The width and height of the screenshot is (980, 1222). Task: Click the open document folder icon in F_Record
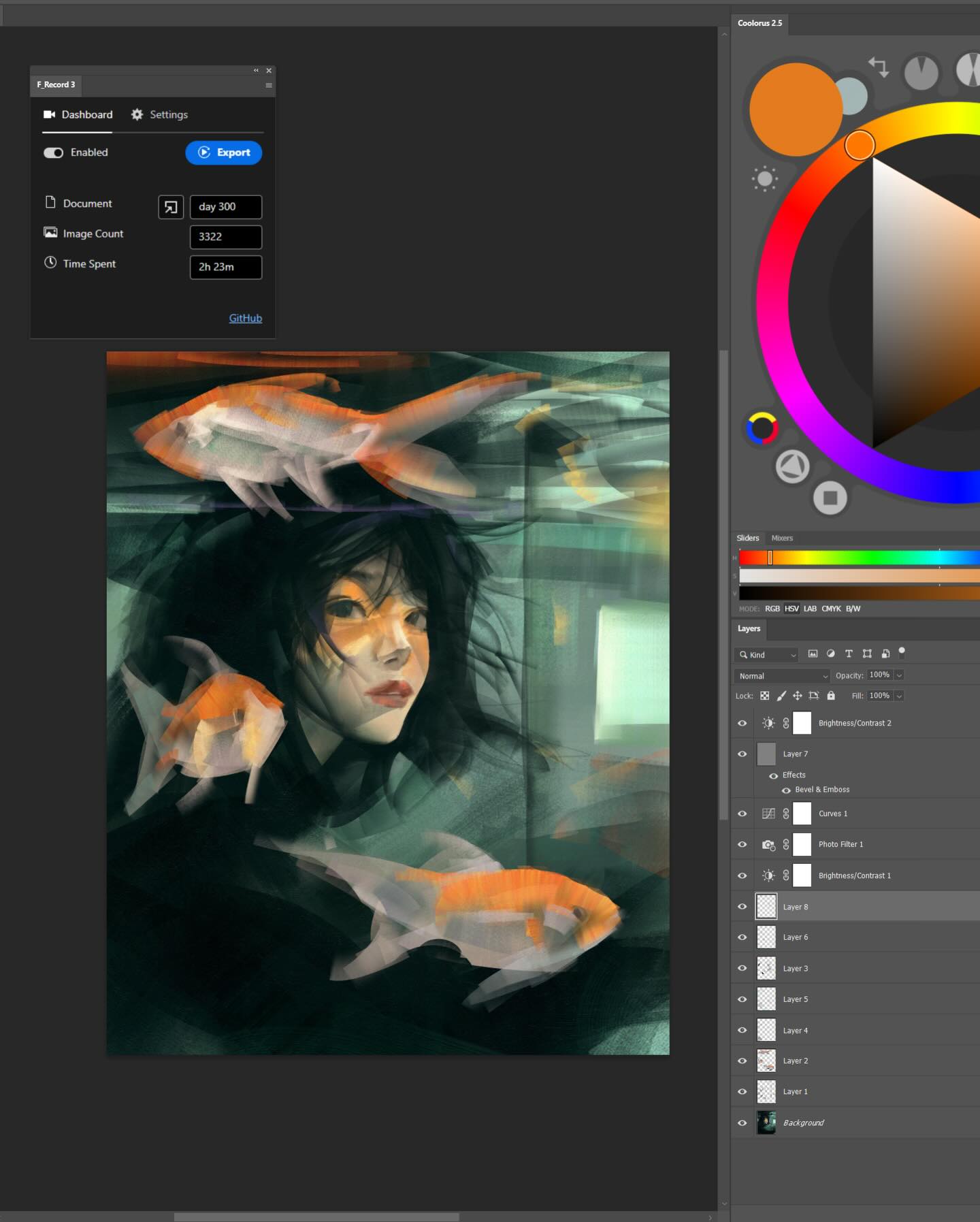click(171, 207)
